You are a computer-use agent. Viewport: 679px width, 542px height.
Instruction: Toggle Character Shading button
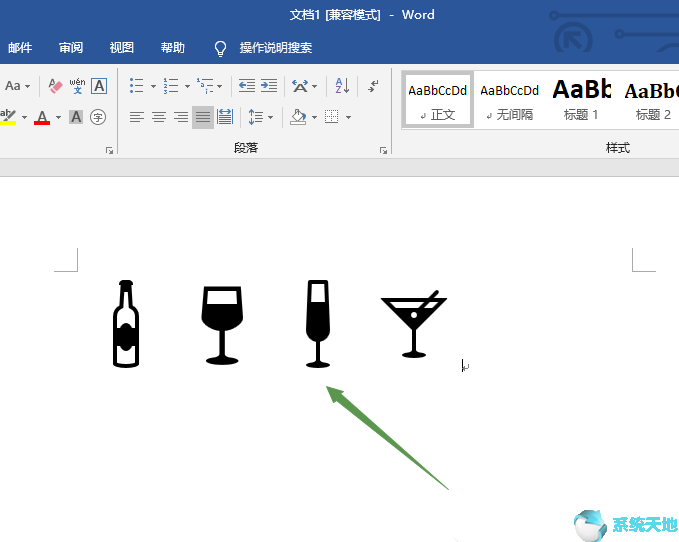76,117
